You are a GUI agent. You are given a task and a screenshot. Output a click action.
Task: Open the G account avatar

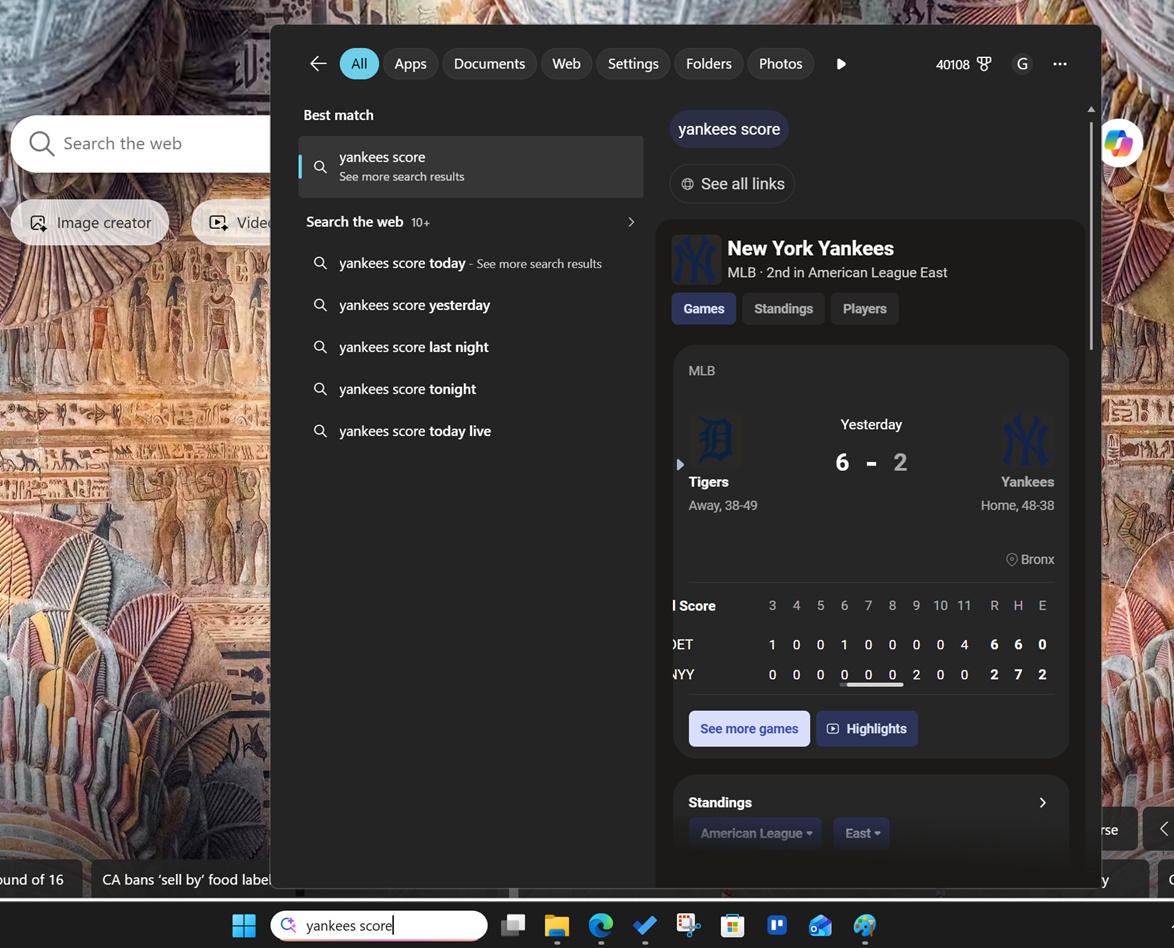click(1022, 64)
